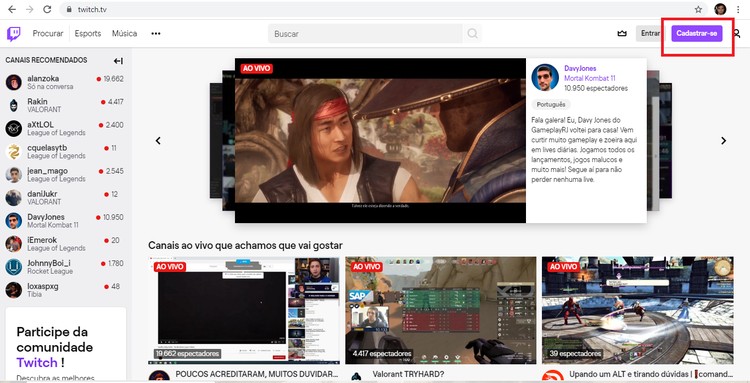Screen dimensions: 750x383
Task: Click the browser forward arrow
Action: click(x=29, y=9)
